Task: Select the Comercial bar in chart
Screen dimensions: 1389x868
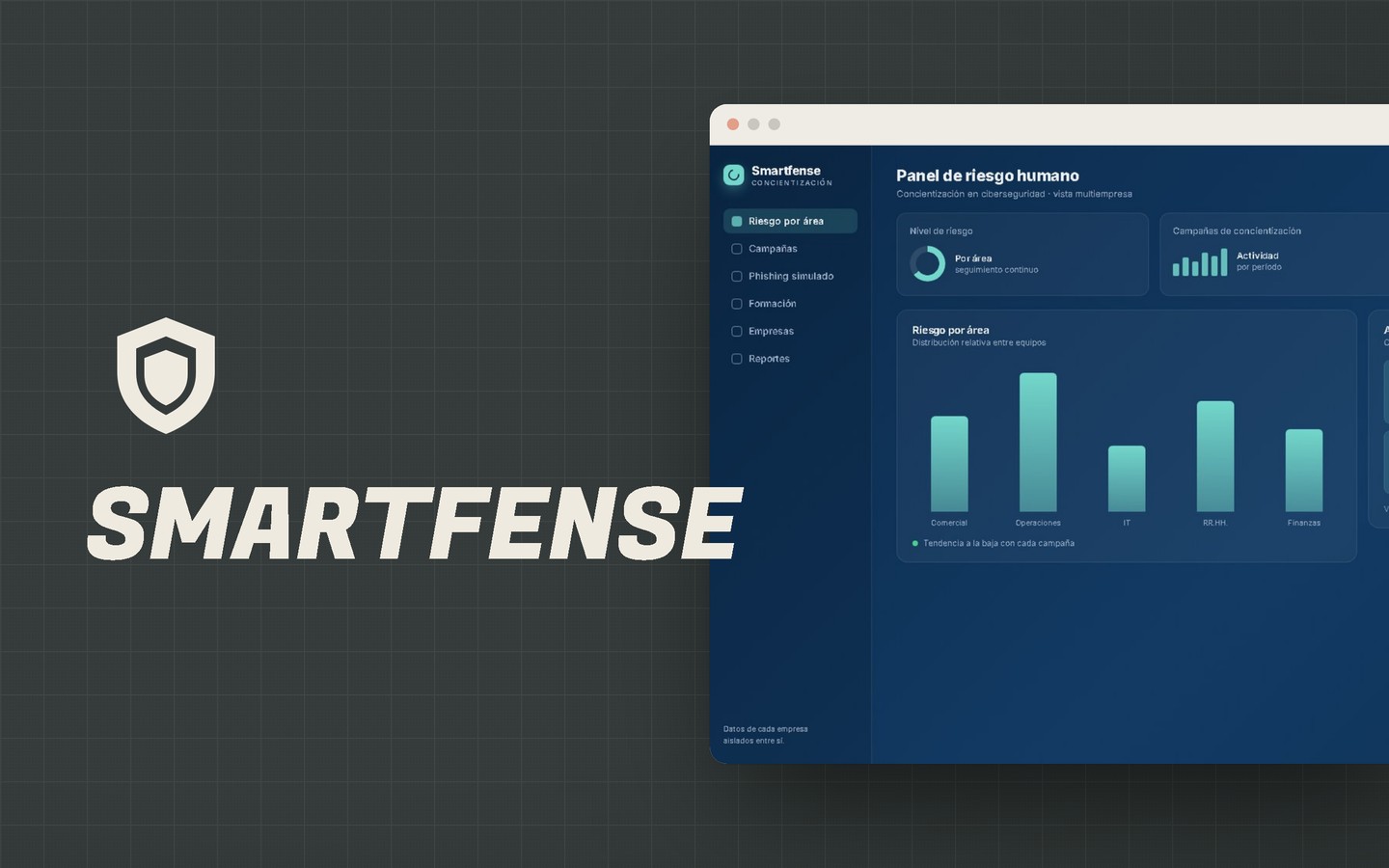Action: tap(949, 464)
